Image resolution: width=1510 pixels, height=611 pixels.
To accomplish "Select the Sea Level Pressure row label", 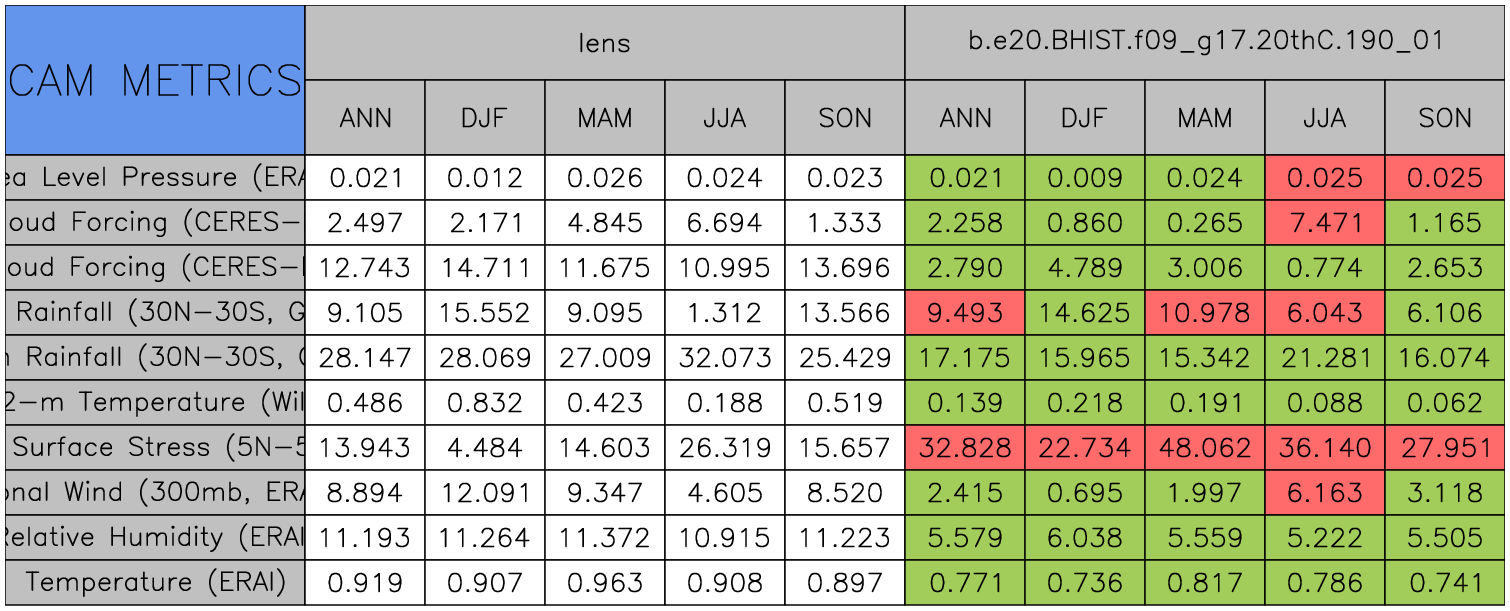I will tap(154, 178).
